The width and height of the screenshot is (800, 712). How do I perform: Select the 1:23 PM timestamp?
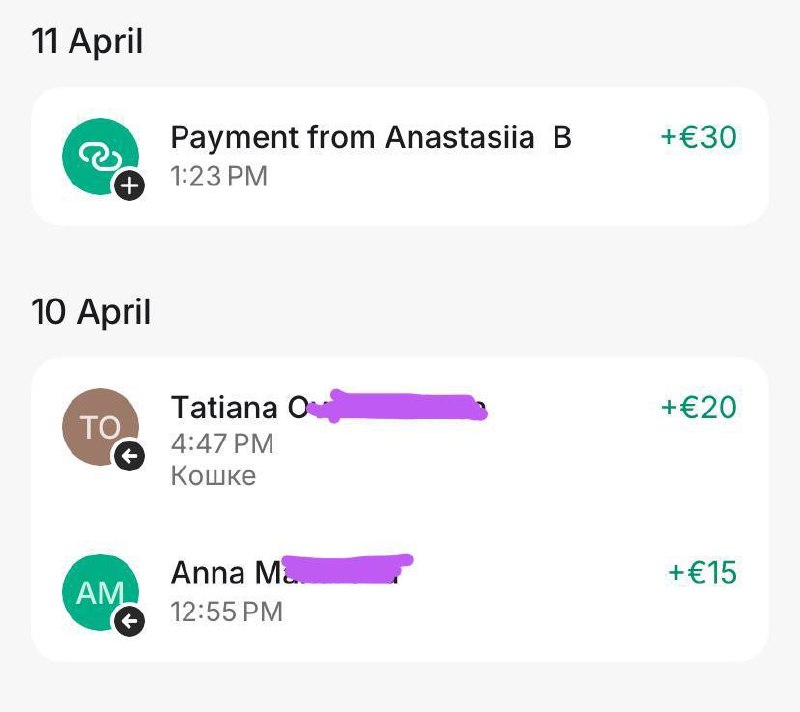pos(219,177)
